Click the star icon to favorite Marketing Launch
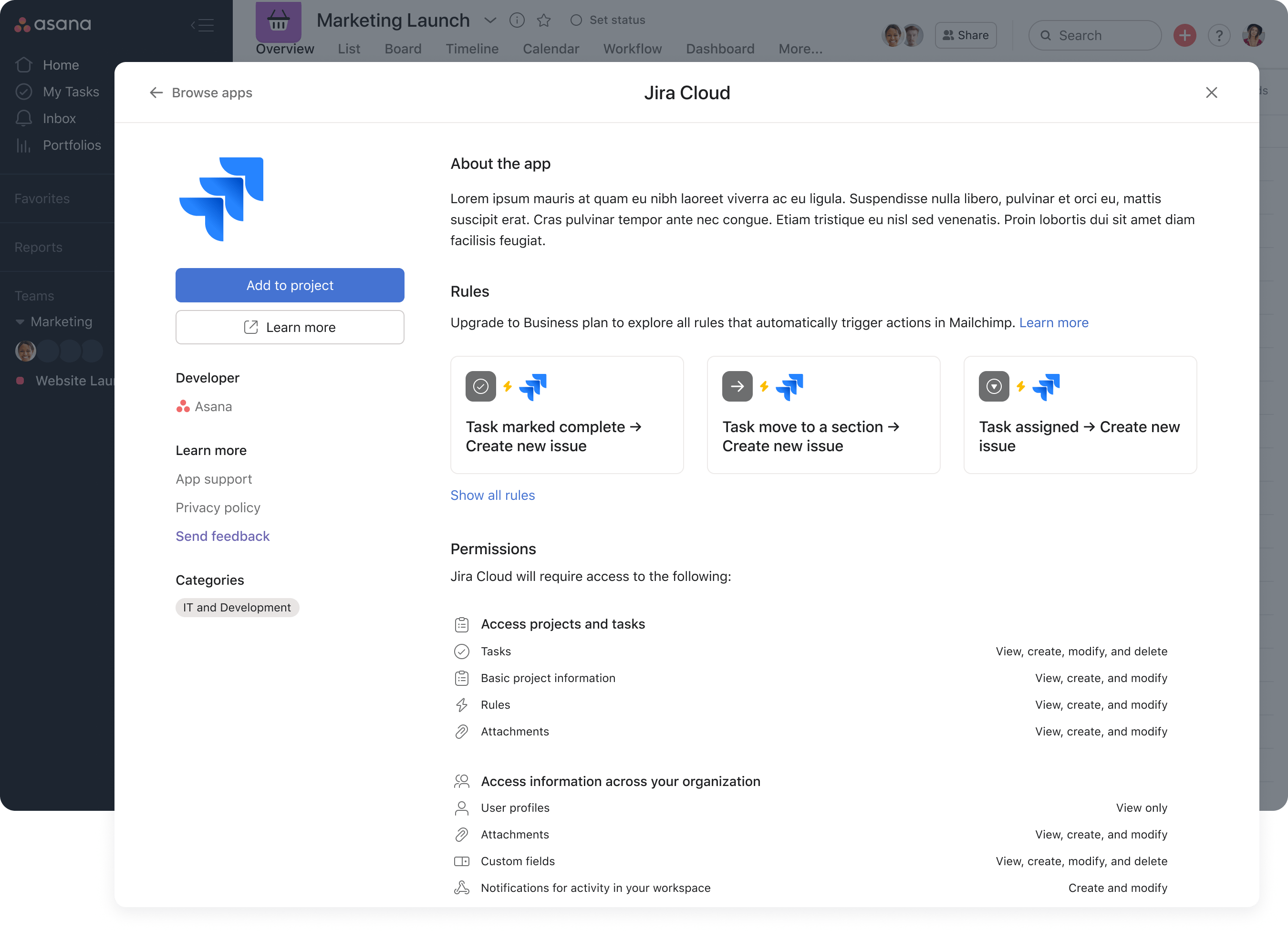The image size is (1288, 931). [545, 19]
